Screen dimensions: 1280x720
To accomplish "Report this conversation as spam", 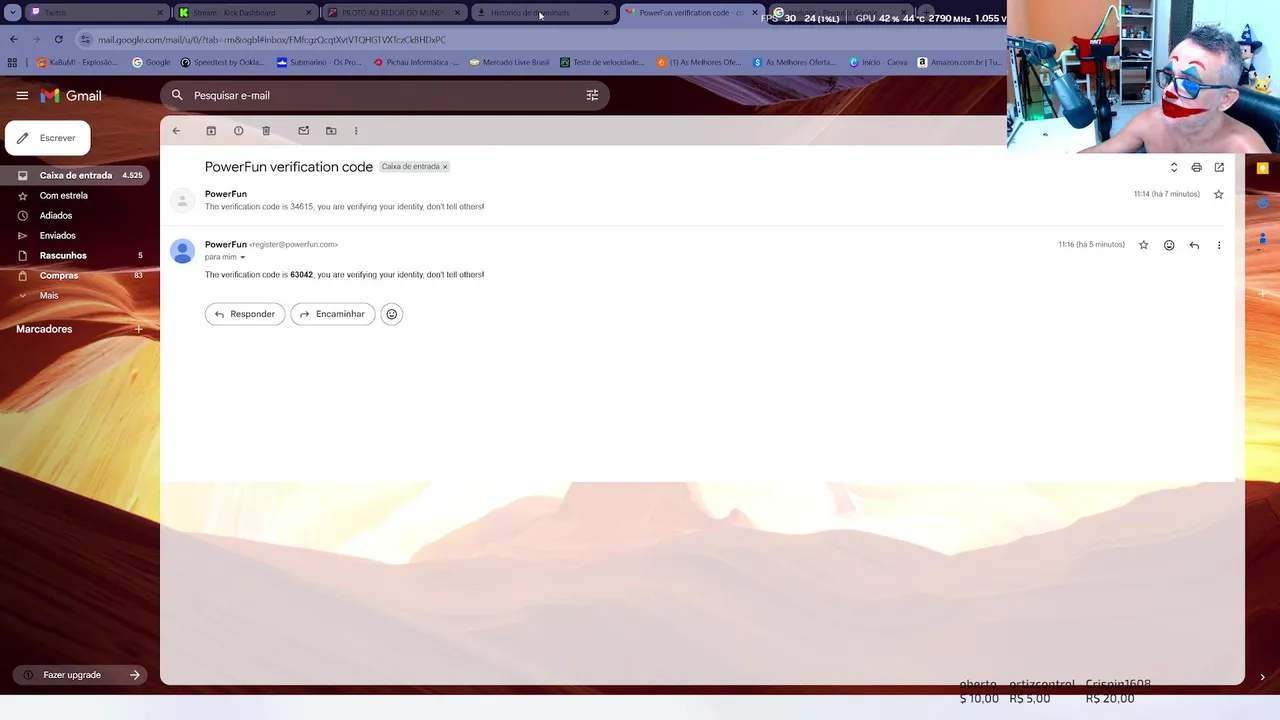I will [238, 131].
